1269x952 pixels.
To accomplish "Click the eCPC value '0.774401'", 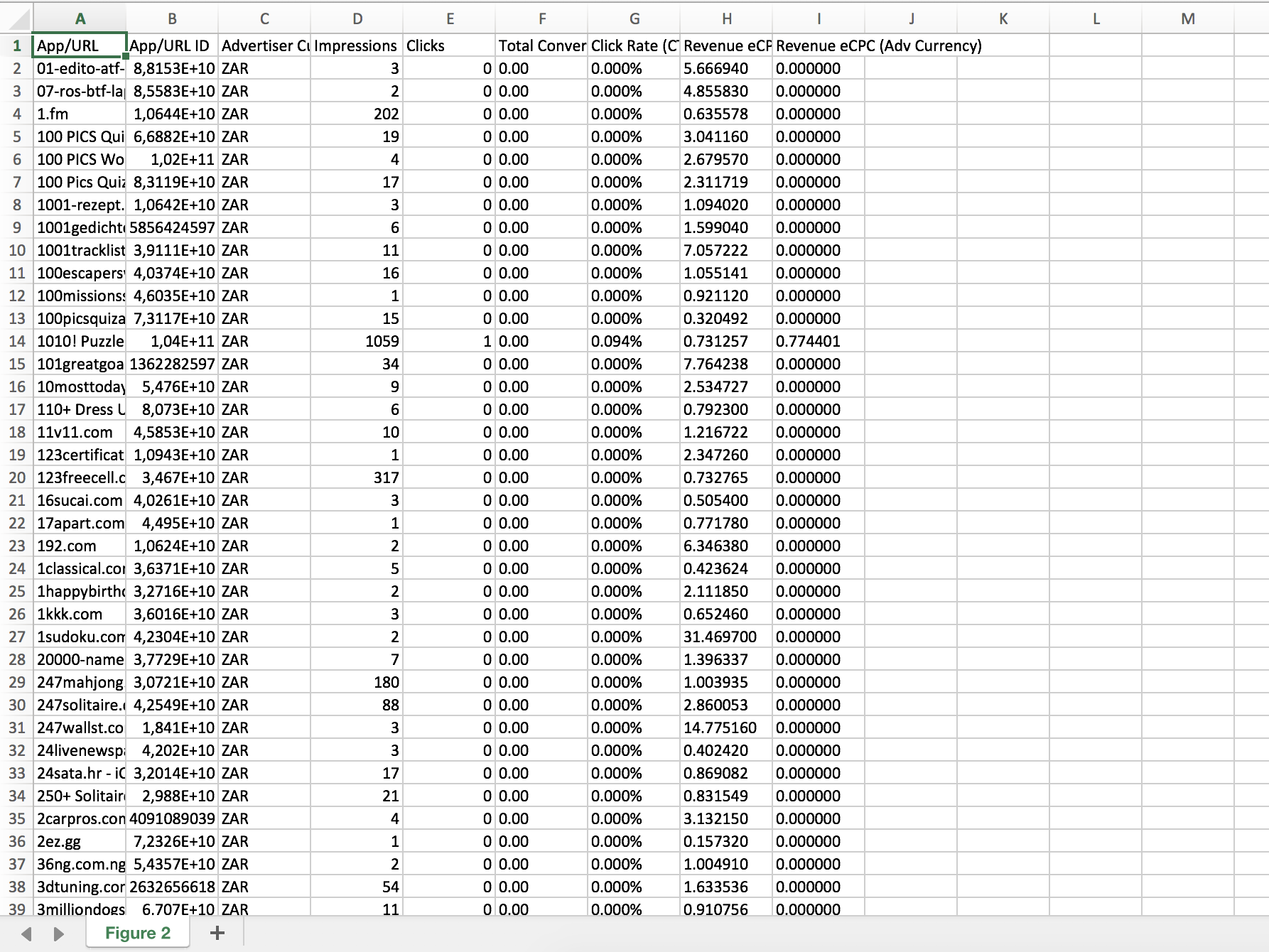I will point(819,341).
